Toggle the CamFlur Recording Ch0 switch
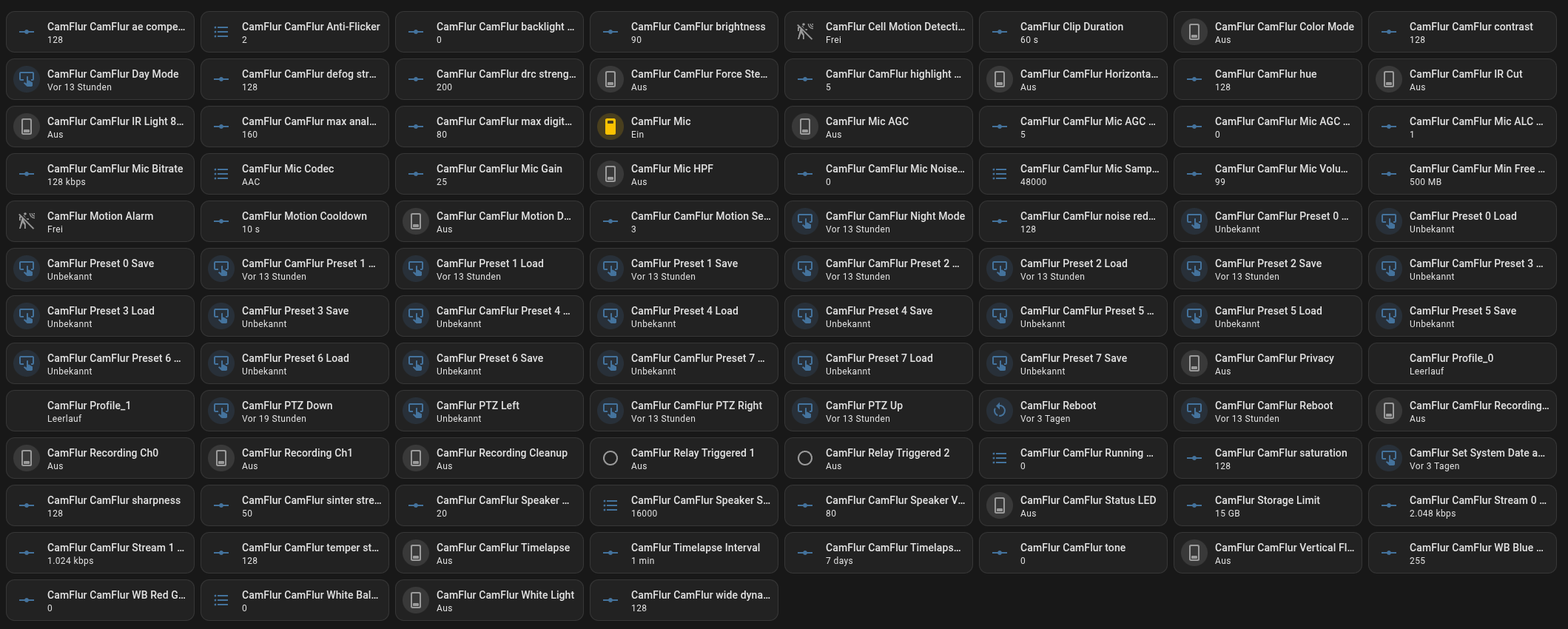This screenshot has height=629, width=1568. click(27, 458)
